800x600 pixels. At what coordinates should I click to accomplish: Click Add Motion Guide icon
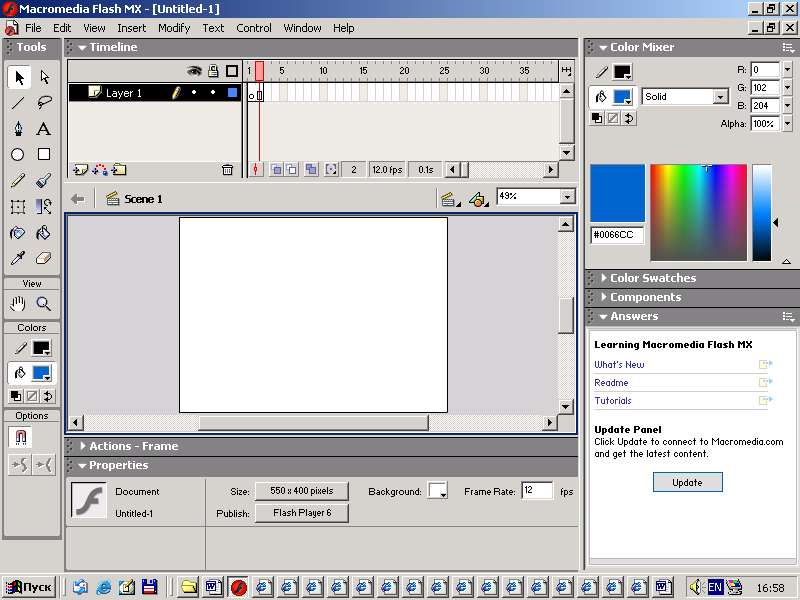tap(100, 169)
